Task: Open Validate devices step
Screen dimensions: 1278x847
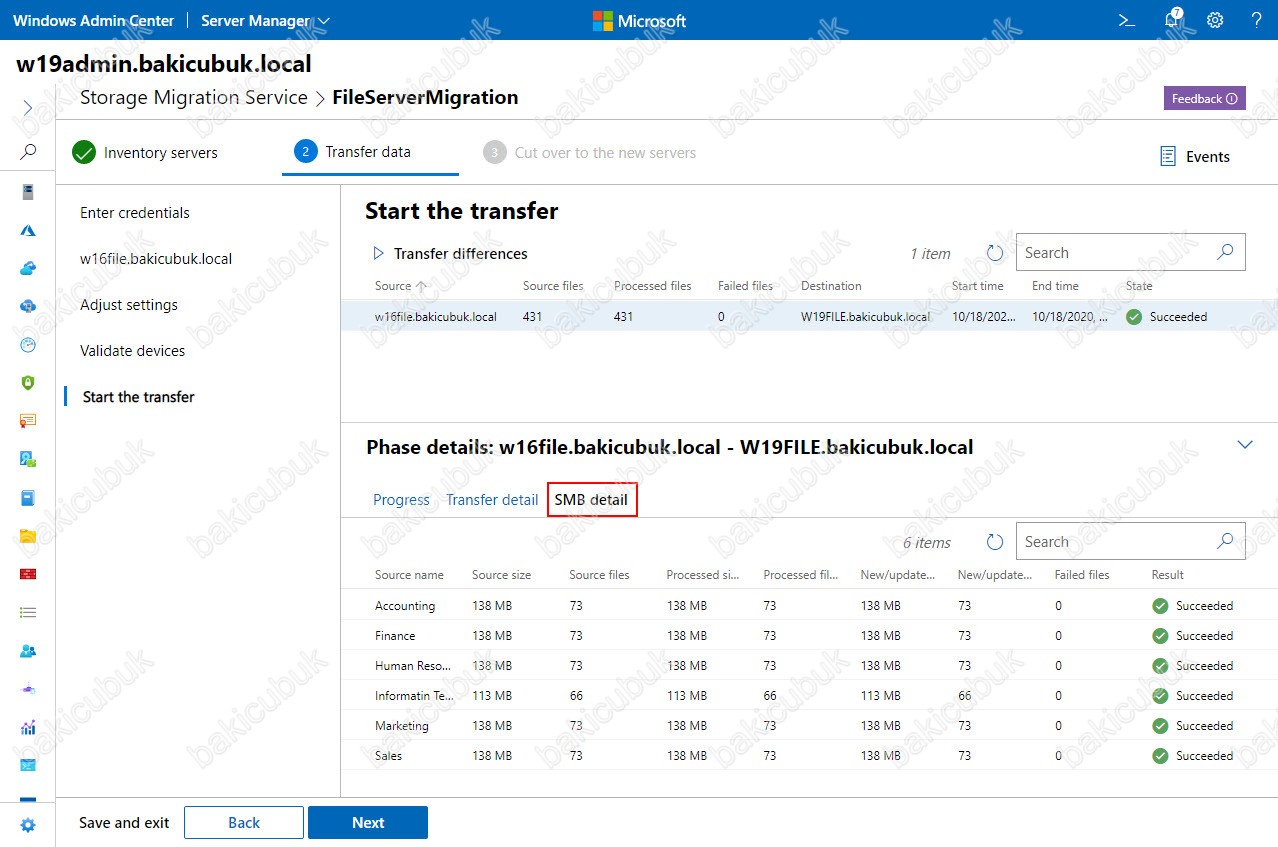Action: click(x=133, y=350)
